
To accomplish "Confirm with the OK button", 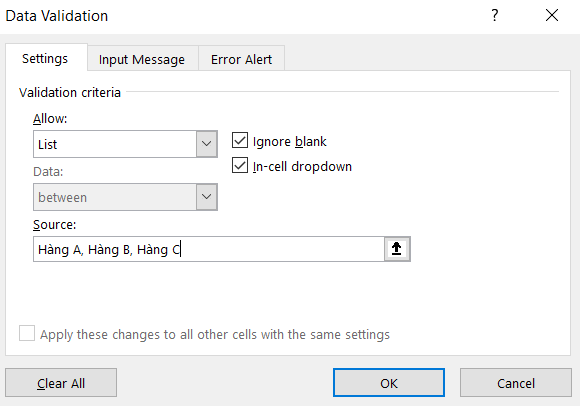I will coord(389,383).
